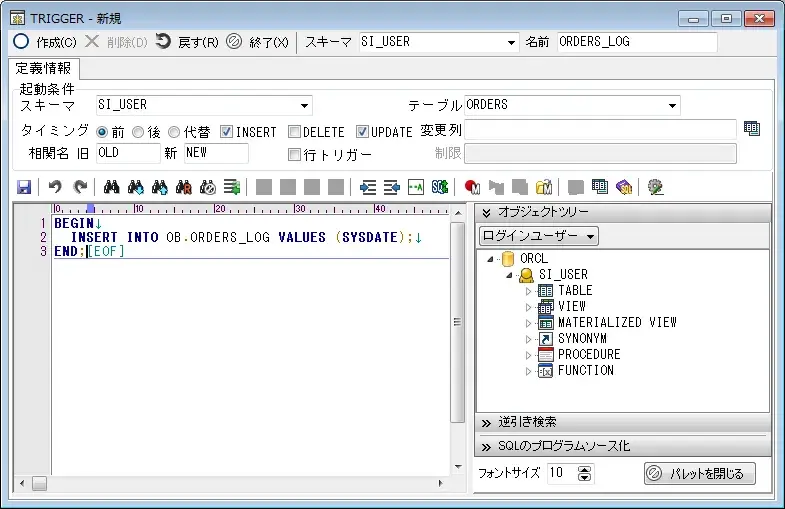Click the gear editor settings icon
The height and width of the screenshot is (509, 785).
coord(655,187)
